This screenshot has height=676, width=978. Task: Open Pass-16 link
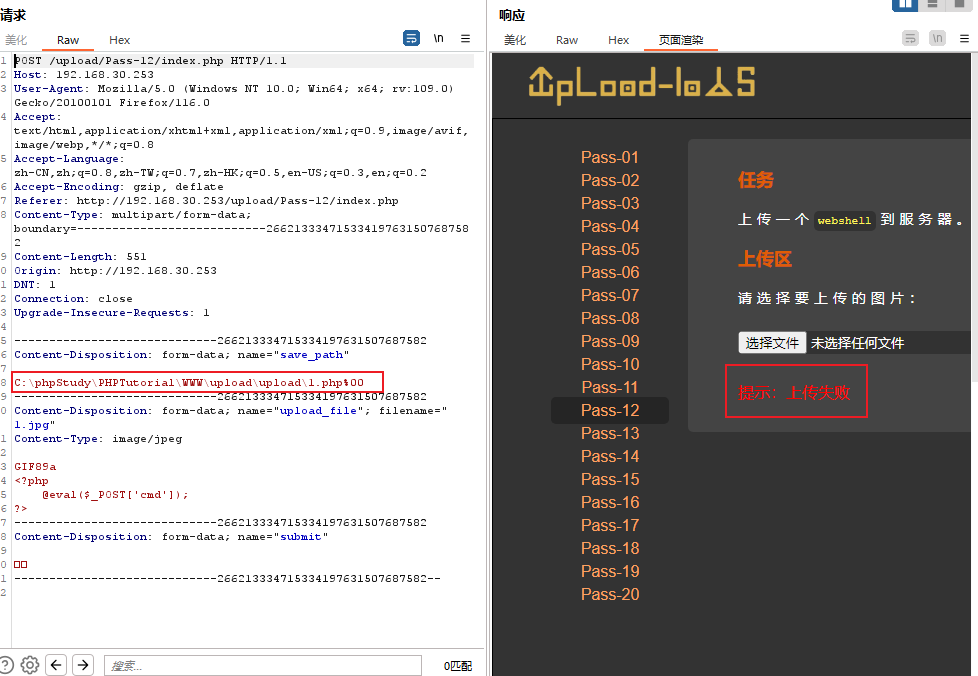coord(609,502)
